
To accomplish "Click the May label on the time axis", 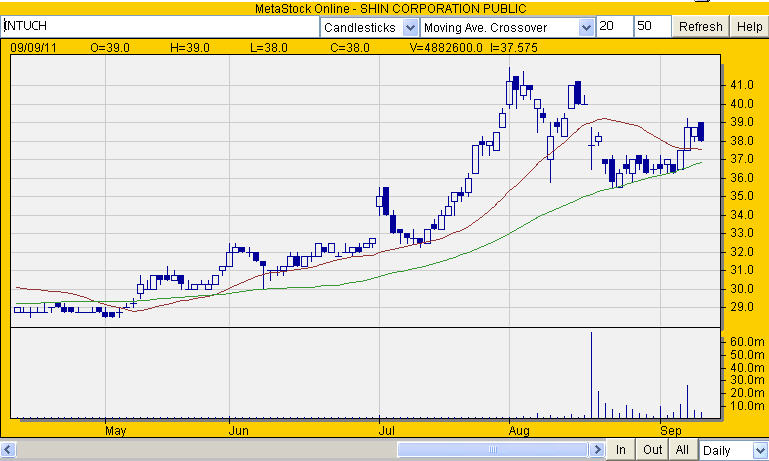I will tap(116, 431).
